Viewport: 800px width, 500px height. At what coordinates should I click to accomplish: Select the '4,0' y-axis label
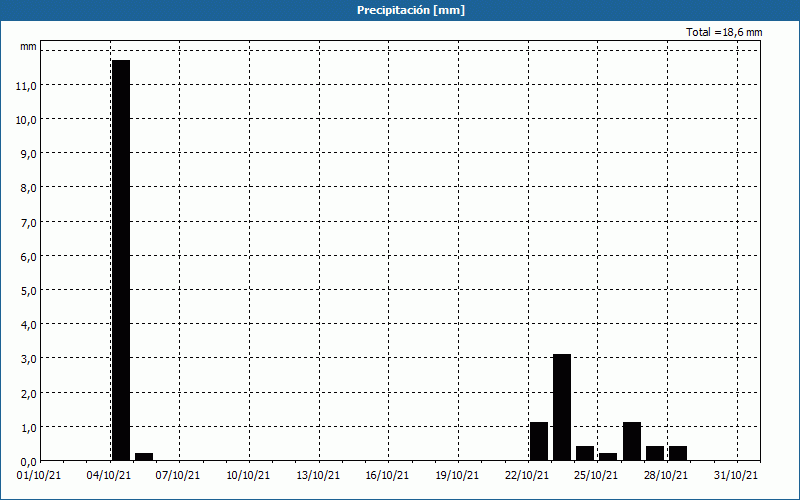tap(29, 325)
